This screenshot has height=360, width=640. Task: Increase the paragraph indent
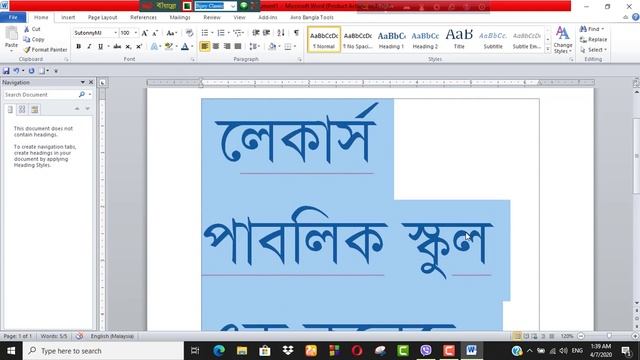(x=267, y=33)
